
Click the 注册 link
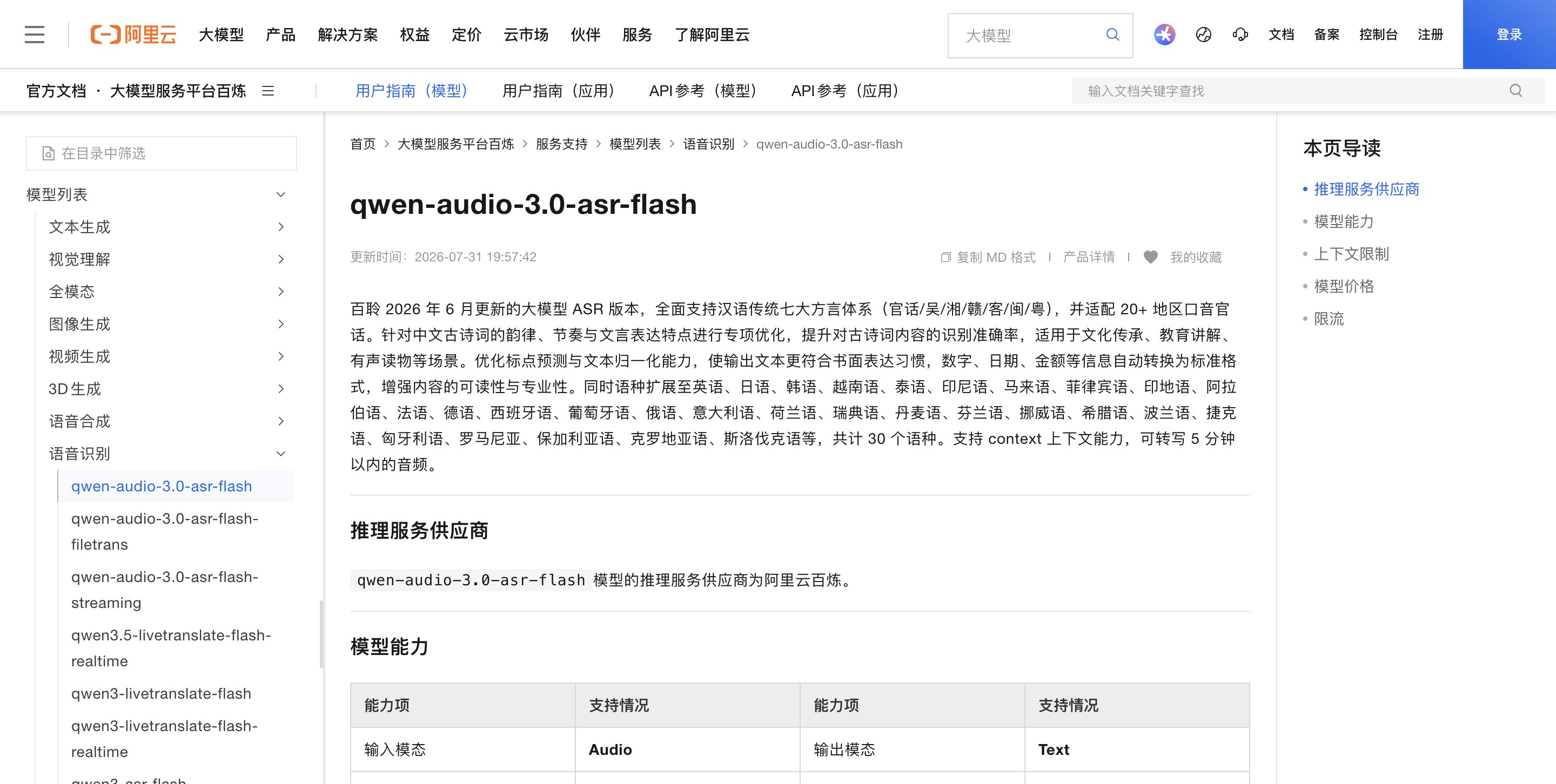click(1430, 35)
